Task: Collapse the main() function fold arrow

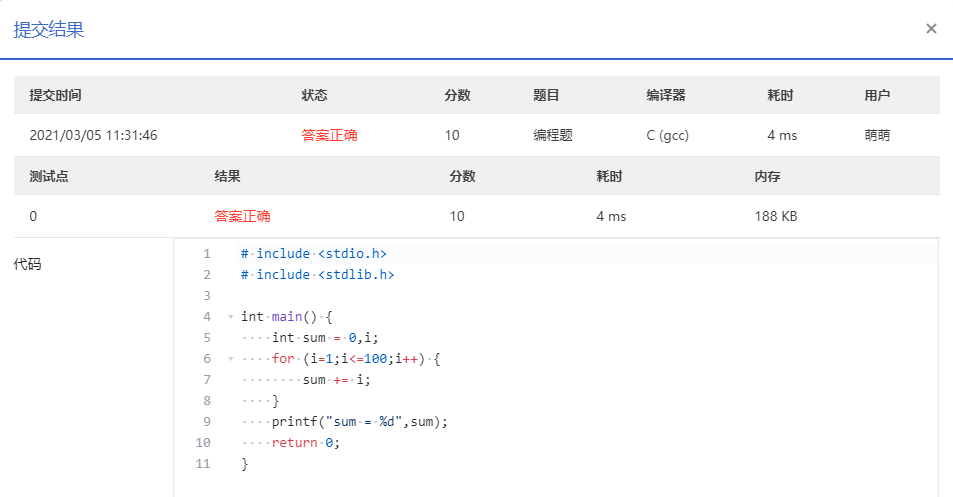Action: (230, 317)
